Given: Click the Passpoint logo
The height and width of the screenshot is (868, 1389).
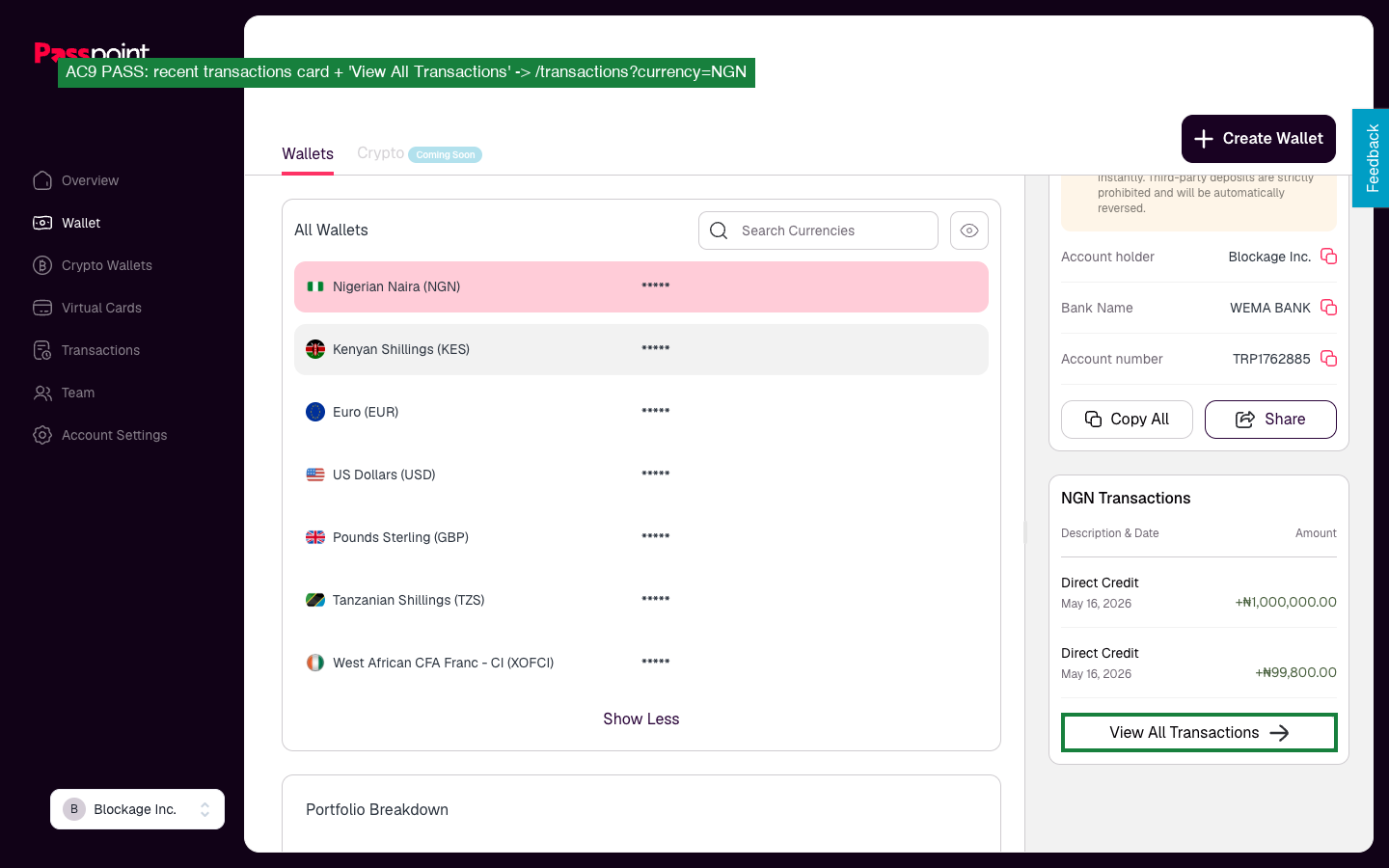Looking at the screenshot, I should 92,51.
